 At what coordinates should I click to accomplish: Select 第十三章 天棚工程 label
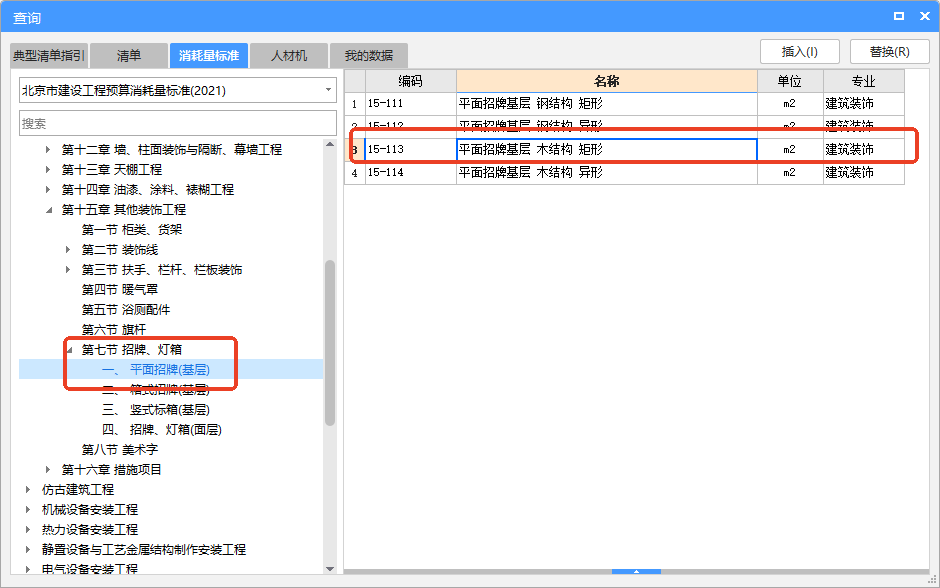click(x=112, y=170)
